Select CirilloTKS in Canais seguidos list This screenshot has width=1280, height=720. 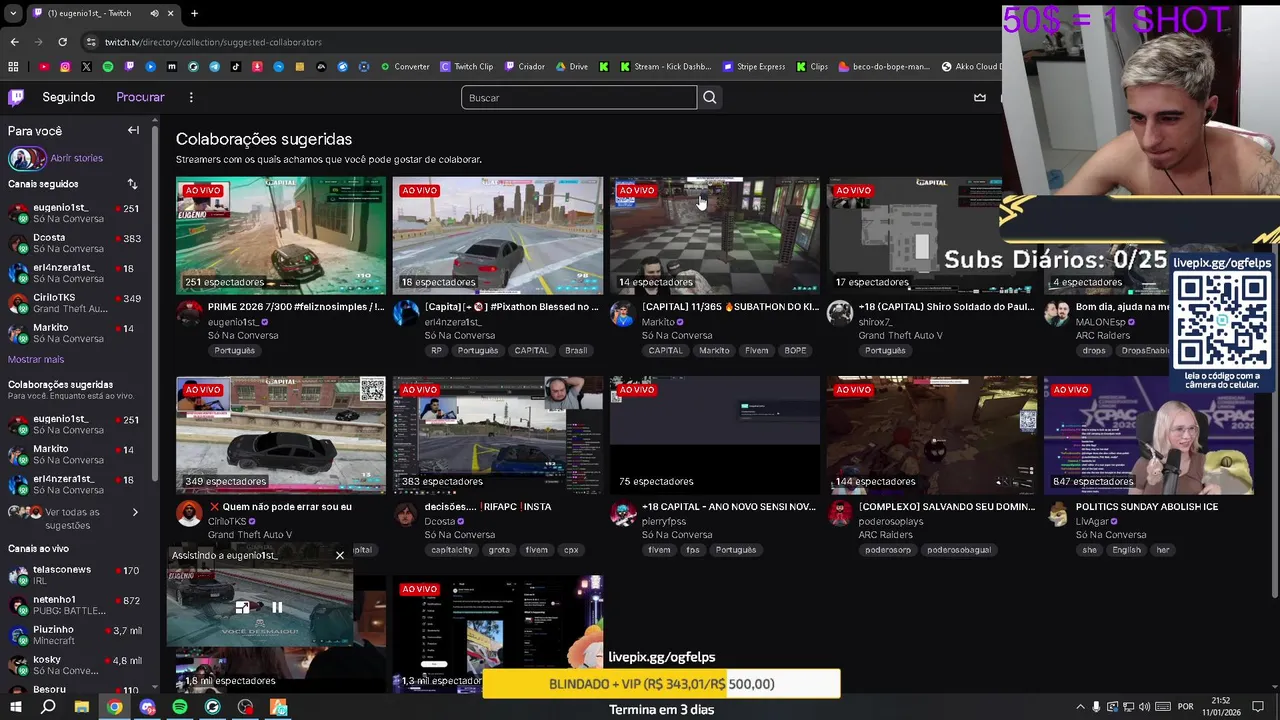[x=75, y=303]
